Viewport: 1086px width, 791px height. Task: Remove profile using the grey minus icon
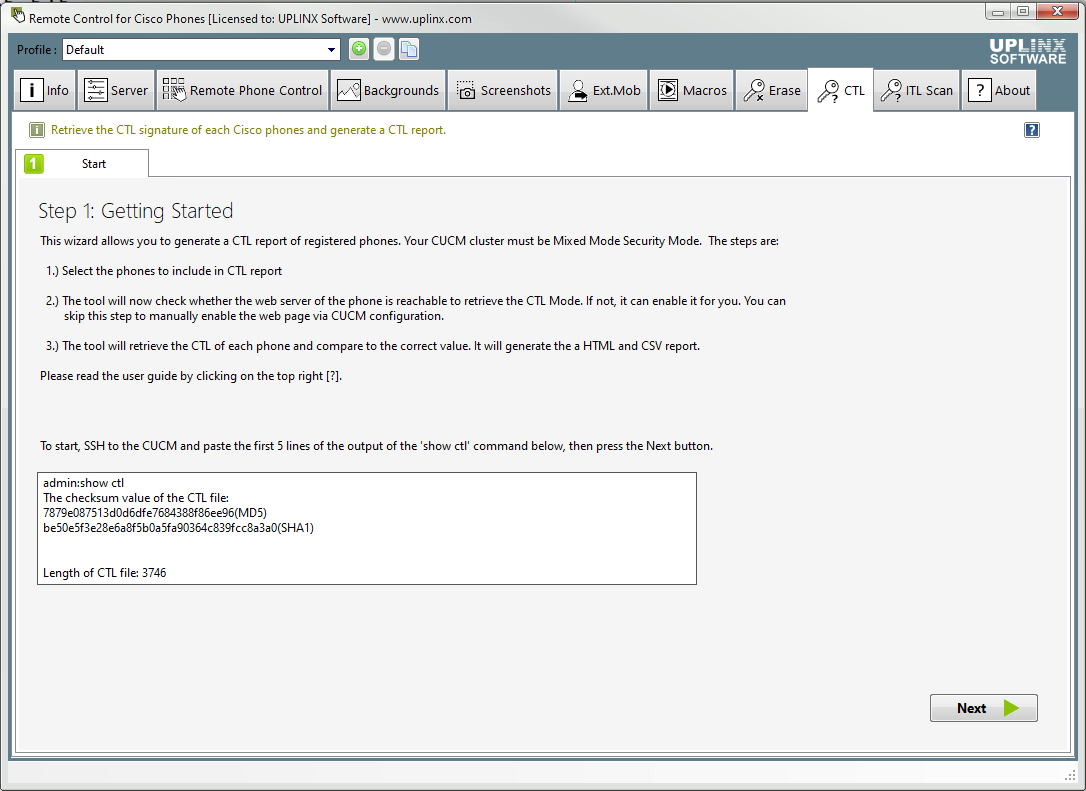[384, 49]
